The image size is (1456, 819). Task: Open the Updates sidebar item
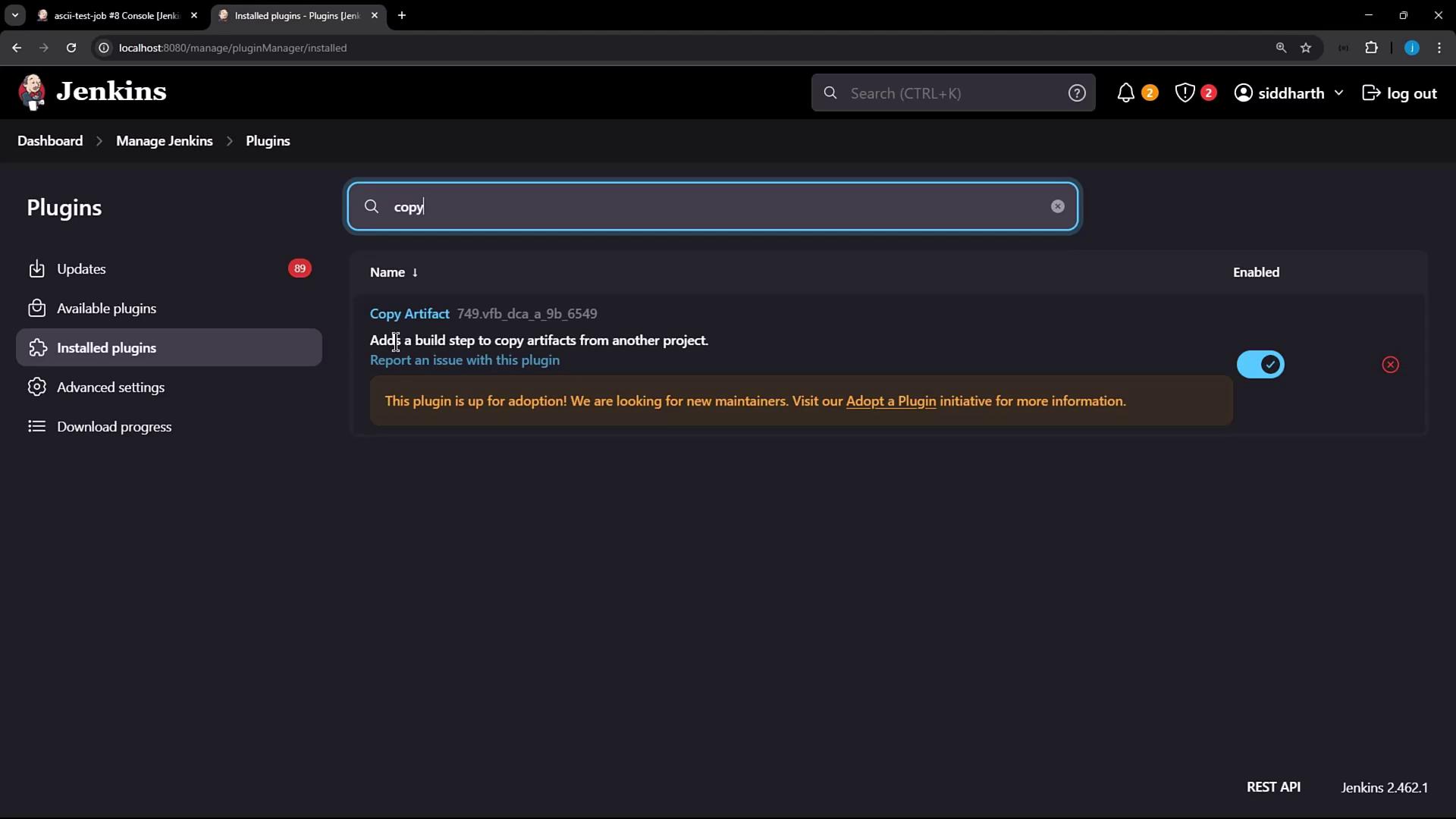pos(81,269)
